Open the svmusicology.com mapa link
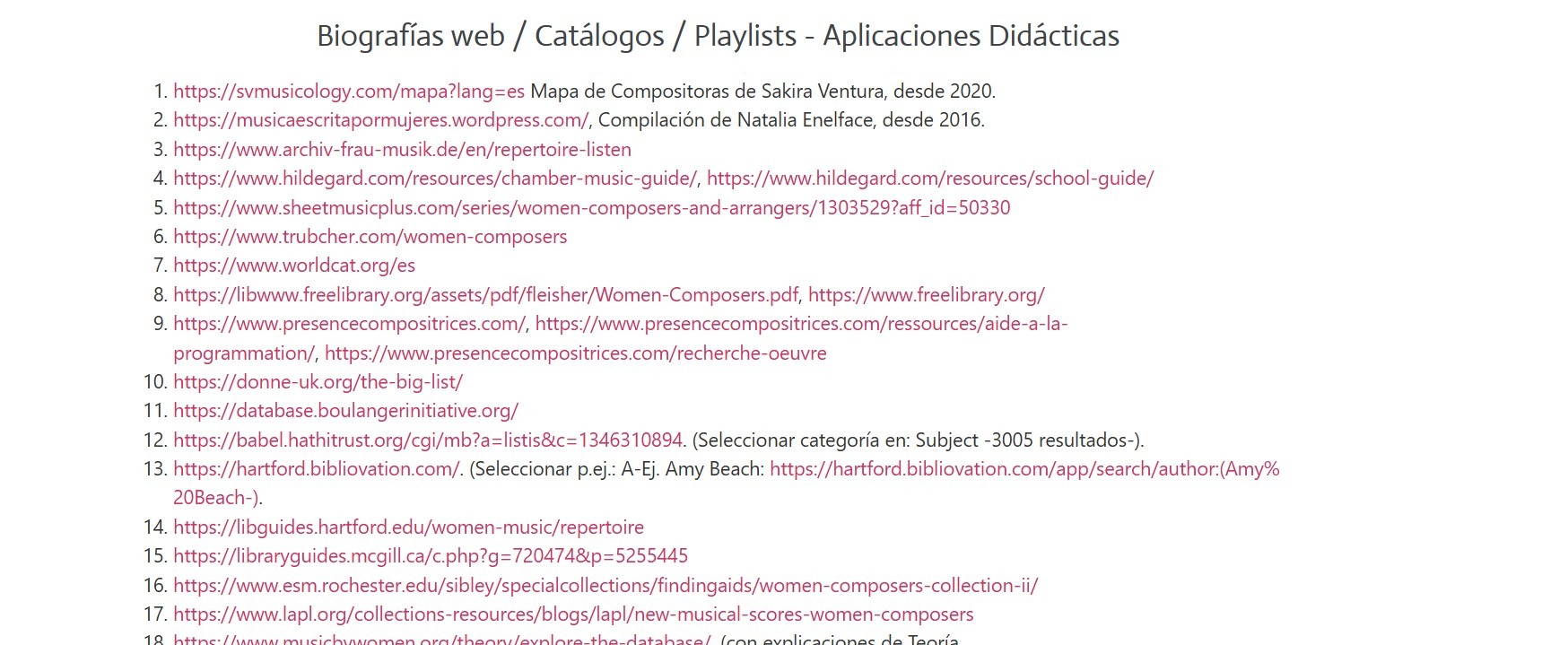The height and width of the screenshot is (645, 1568). 348,92
